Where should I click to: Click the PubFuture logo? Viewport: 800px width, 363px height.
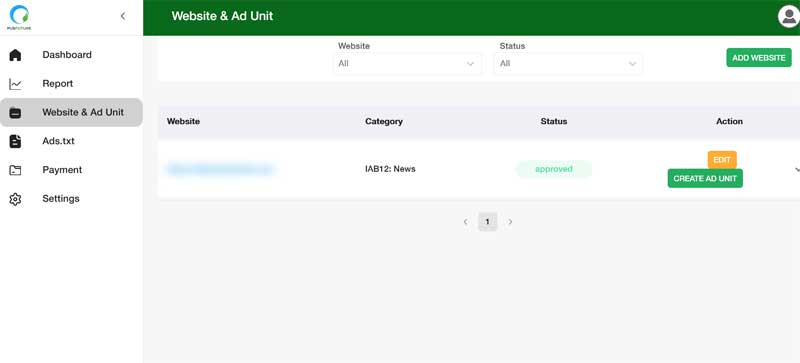(19, 17)
